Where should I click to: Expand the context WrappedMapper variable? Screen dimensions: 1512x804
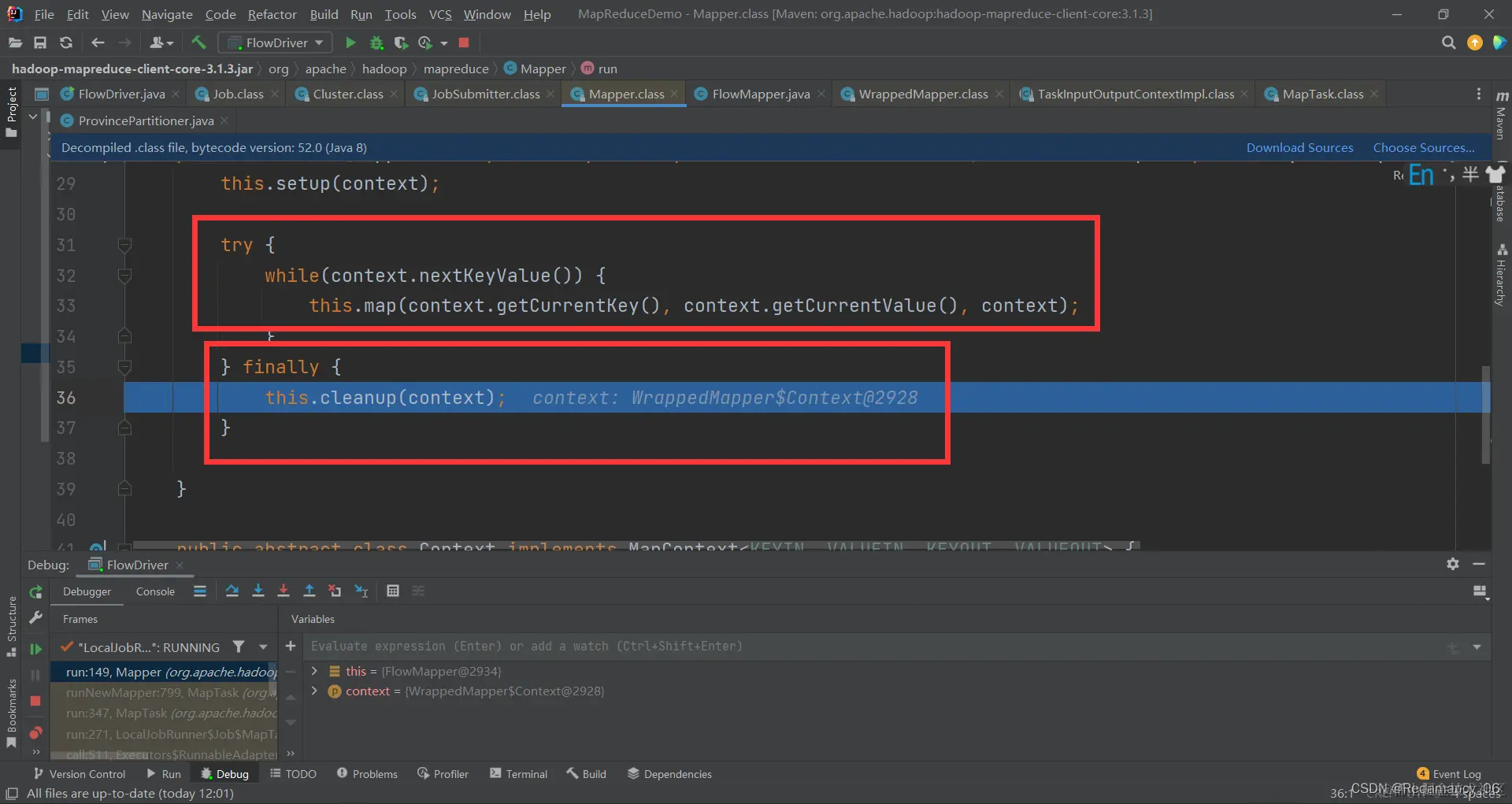(314, 691)
